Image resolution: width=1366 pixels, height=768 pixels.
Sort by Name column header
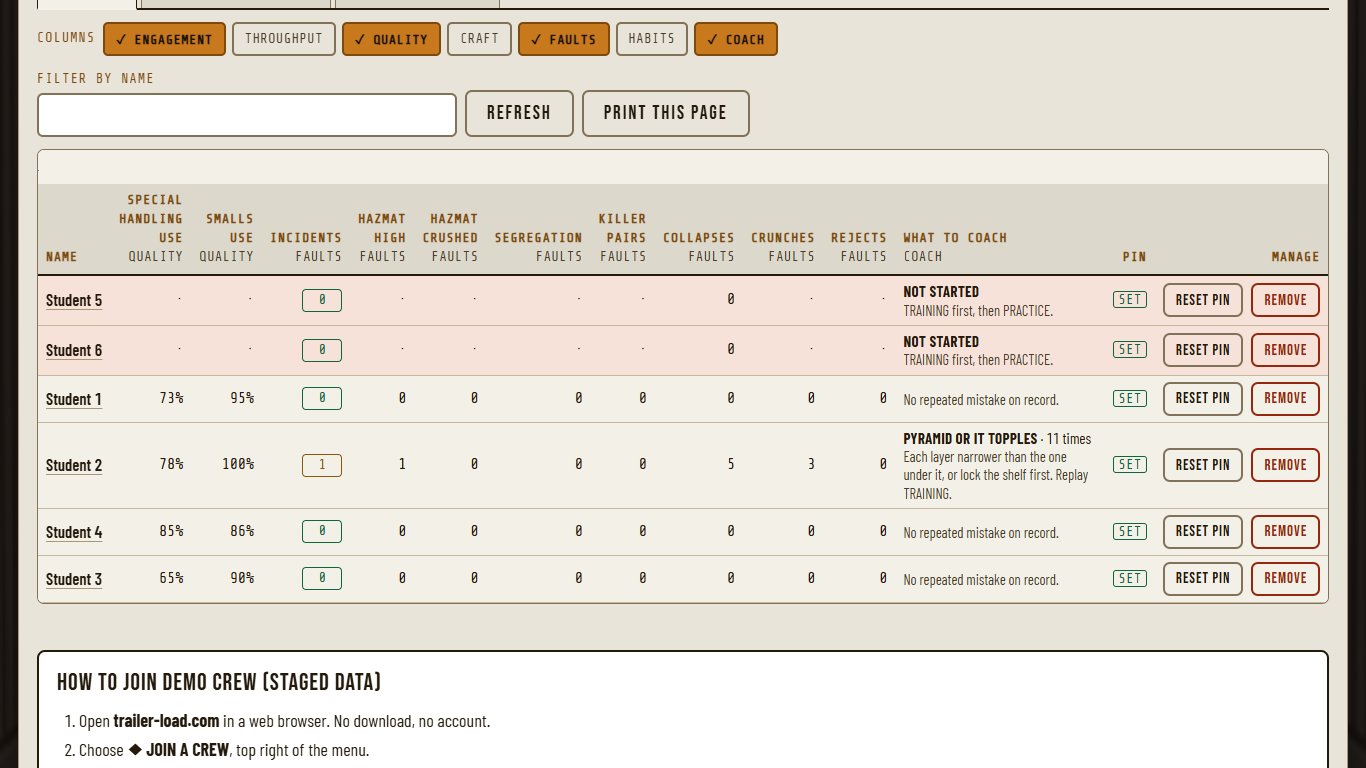tap(62, 257)
